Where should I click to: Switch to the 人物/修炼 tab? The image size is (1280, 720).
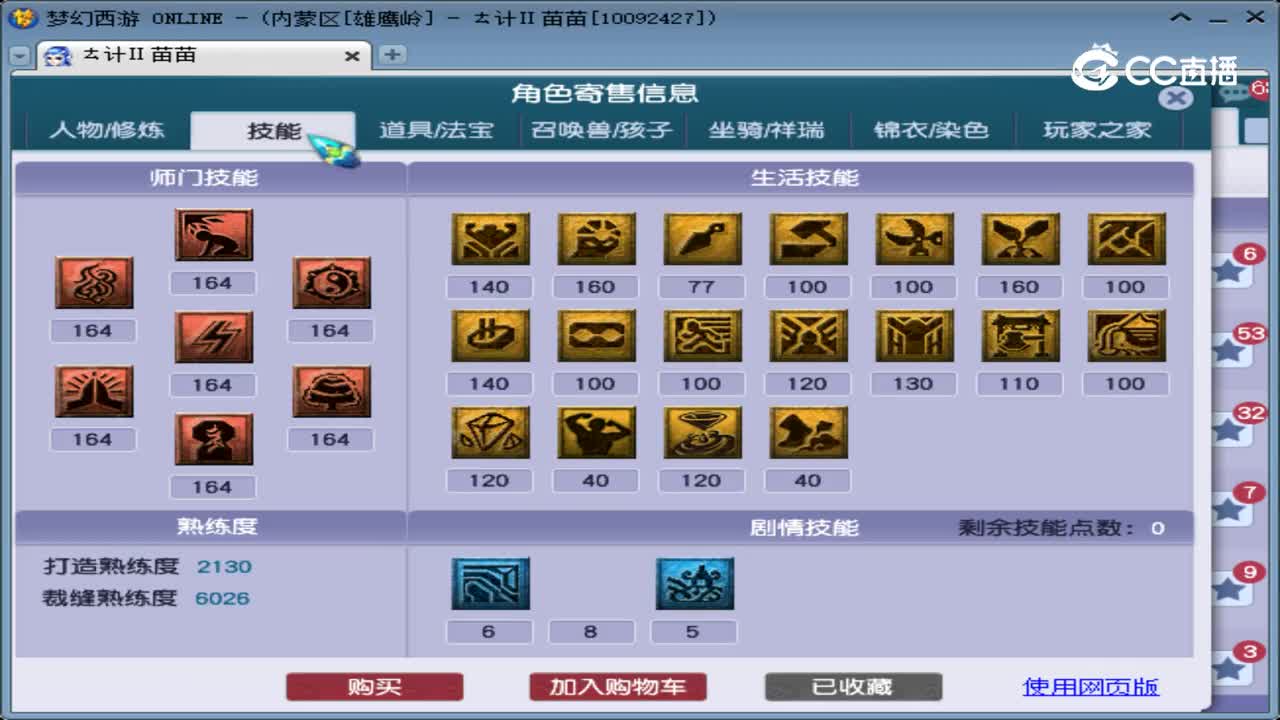pos(106,130)
